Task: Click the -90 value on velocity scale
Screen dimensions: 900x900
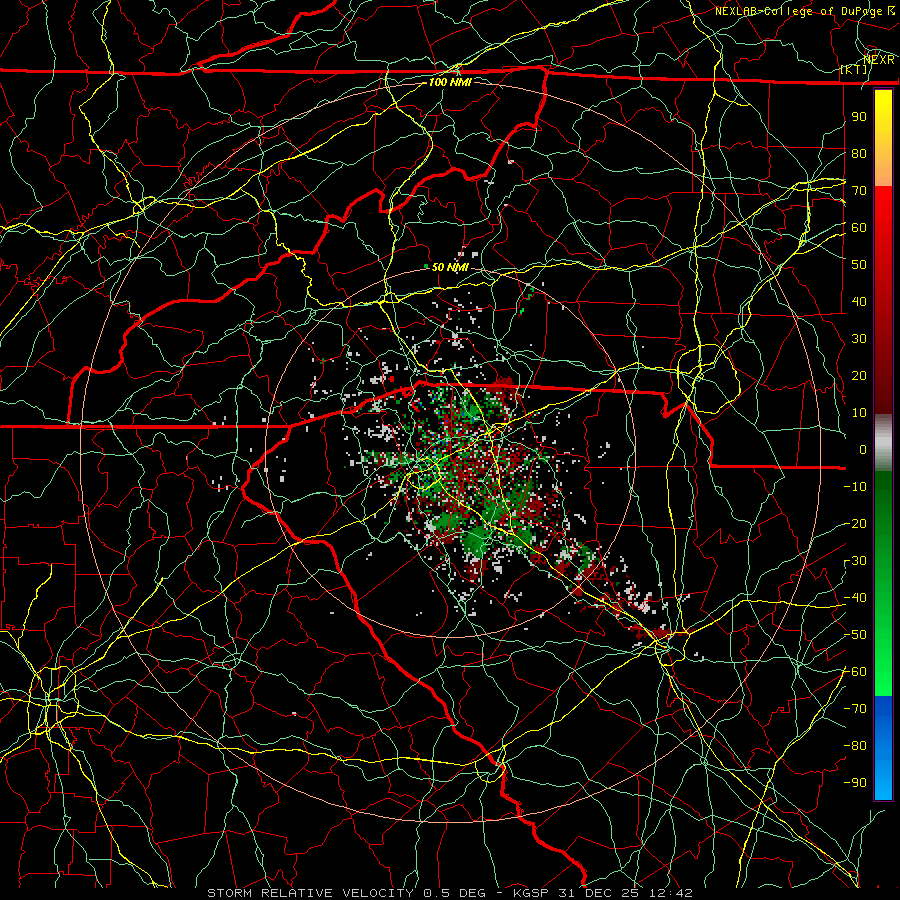Action: click(x=855, y=783)
